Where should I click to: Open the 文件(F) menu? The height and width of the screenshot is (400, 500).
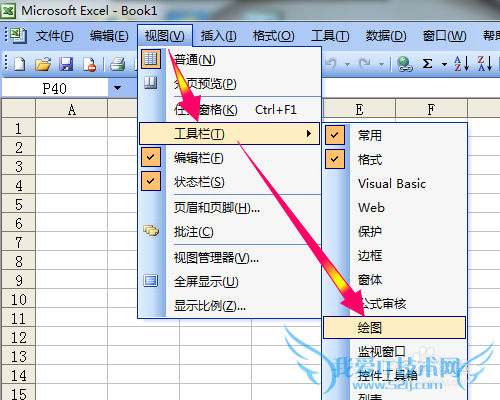(x=54, y=36)
